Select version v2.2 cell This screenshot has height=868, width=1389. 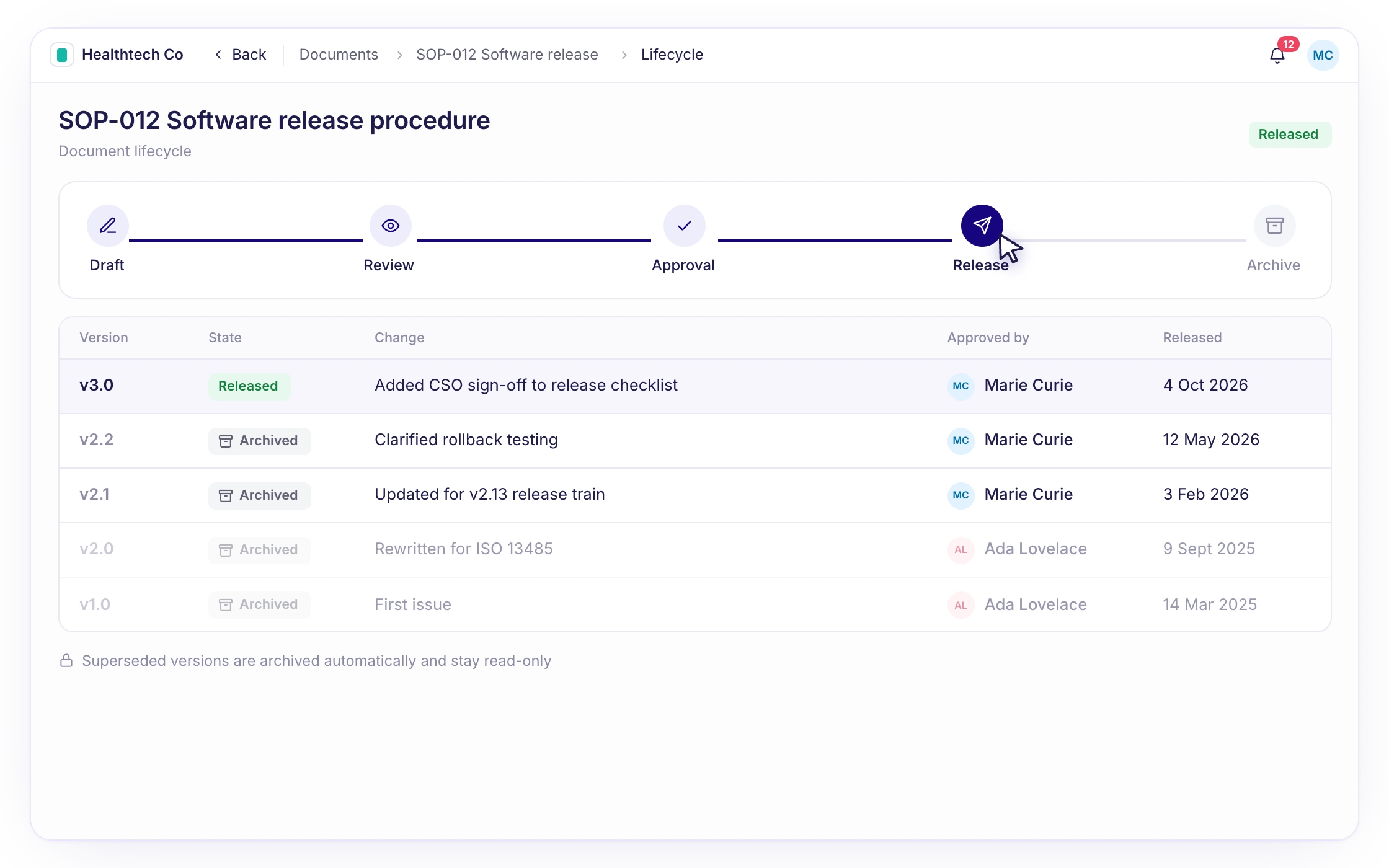click(96, 440)
